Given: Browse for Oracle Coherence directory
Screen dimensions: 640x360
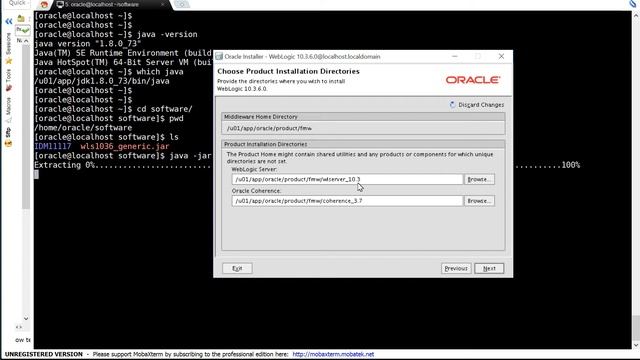Looking at the screenshot, I should 479,201.
